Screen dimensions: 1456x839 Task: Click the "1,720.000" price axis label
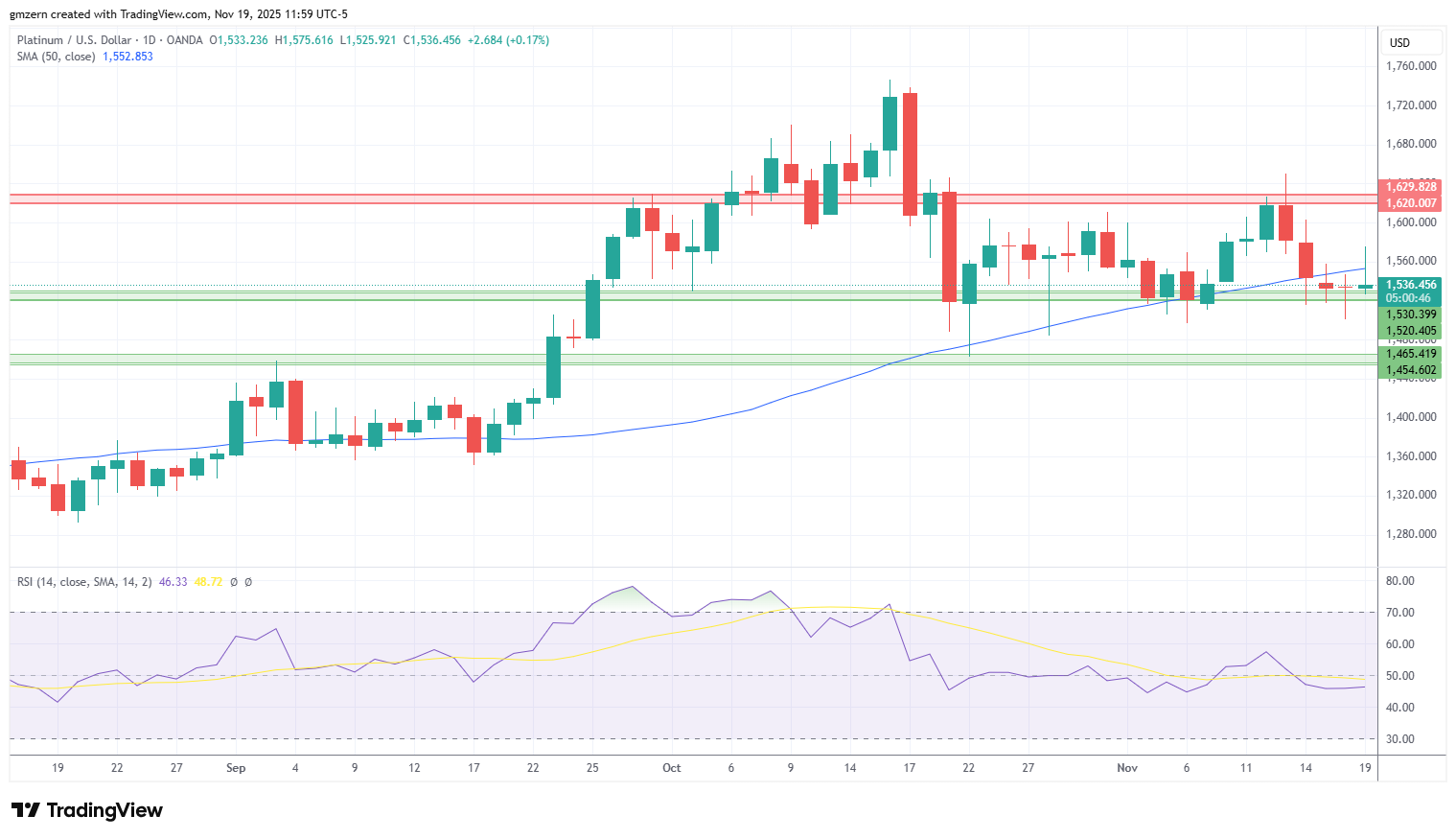1411,105
